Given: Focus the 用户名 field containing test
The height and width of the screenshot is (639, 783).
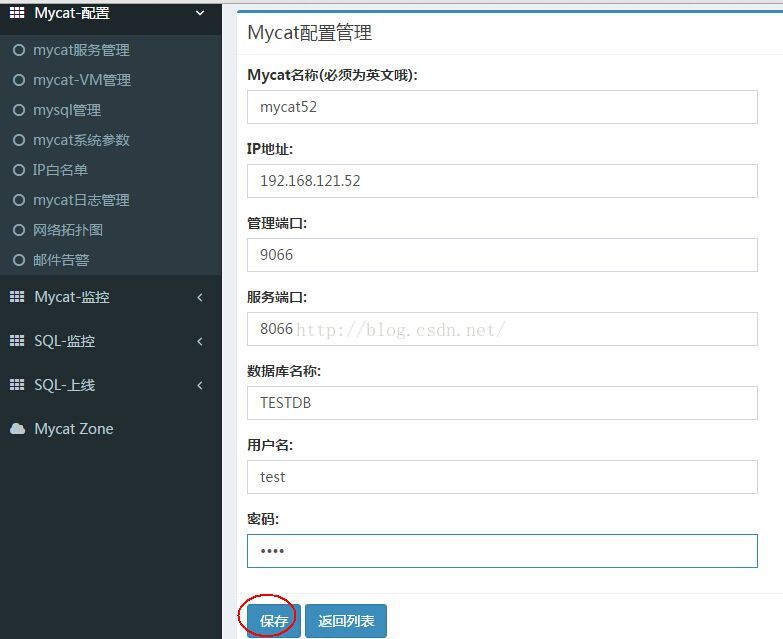Looking at the screenshot, I should 502,476.
